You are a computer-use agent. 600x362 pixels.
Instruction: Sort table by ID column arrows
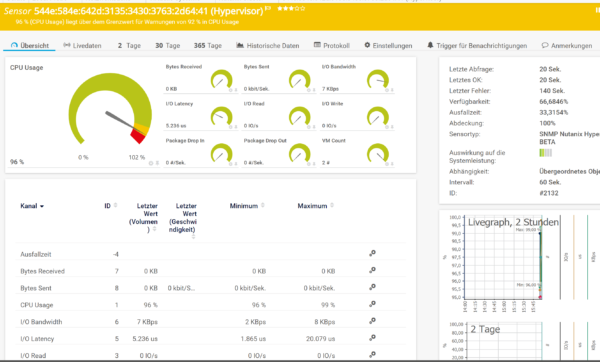point(116,205)
